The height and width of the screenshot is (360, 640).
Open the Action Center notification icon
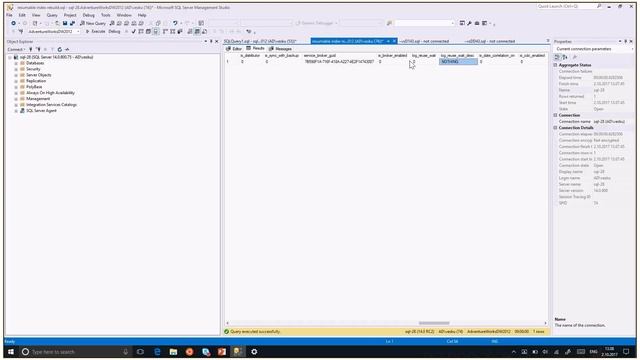626,351
